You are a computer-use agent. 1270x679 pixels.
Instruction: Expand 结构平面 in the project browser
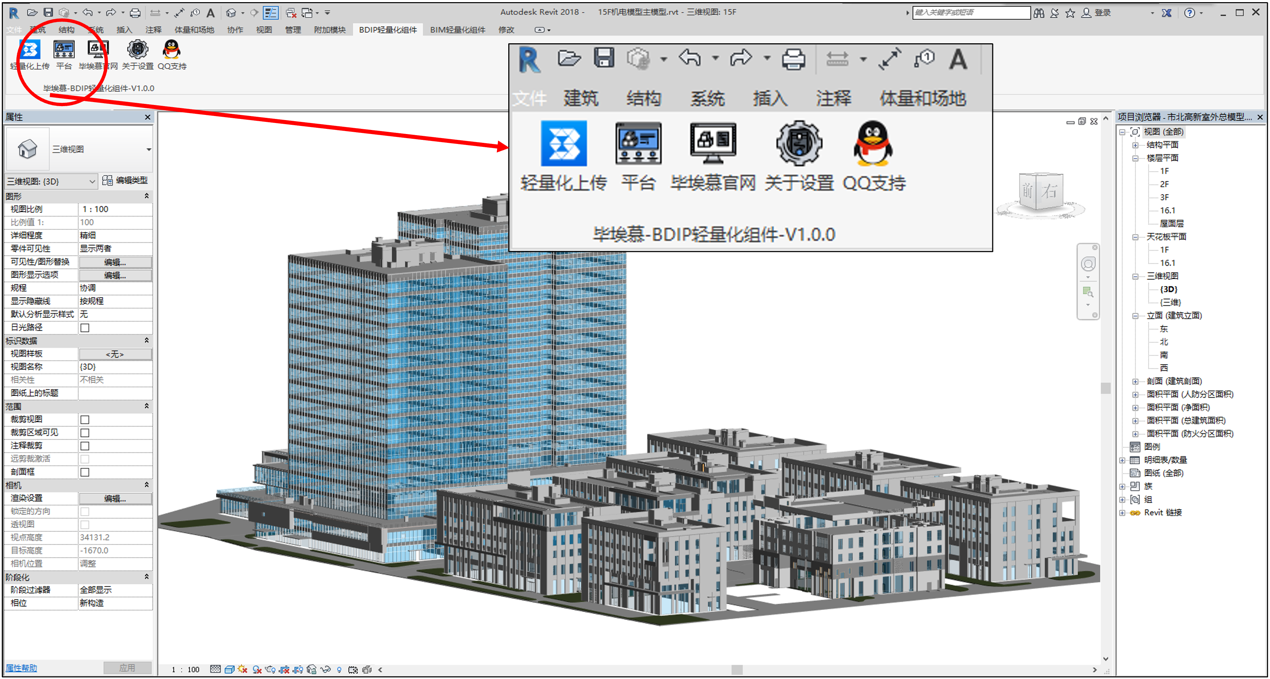tap(1136, 145)
